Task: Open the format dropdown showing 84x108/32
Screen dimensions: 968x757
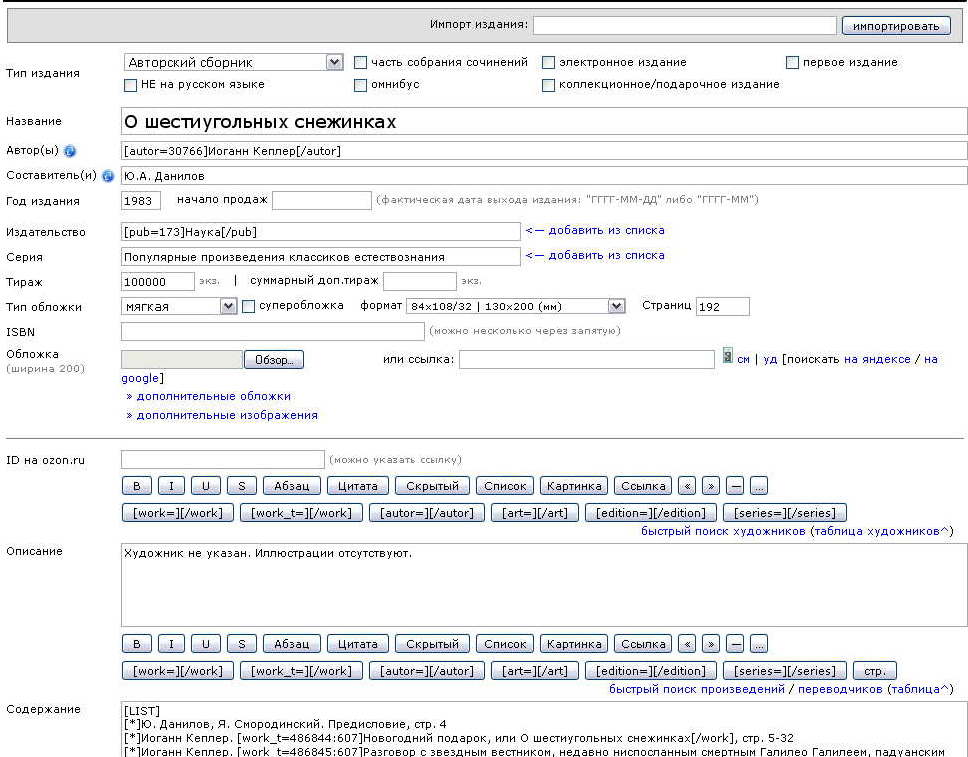Action: [616, 306]
